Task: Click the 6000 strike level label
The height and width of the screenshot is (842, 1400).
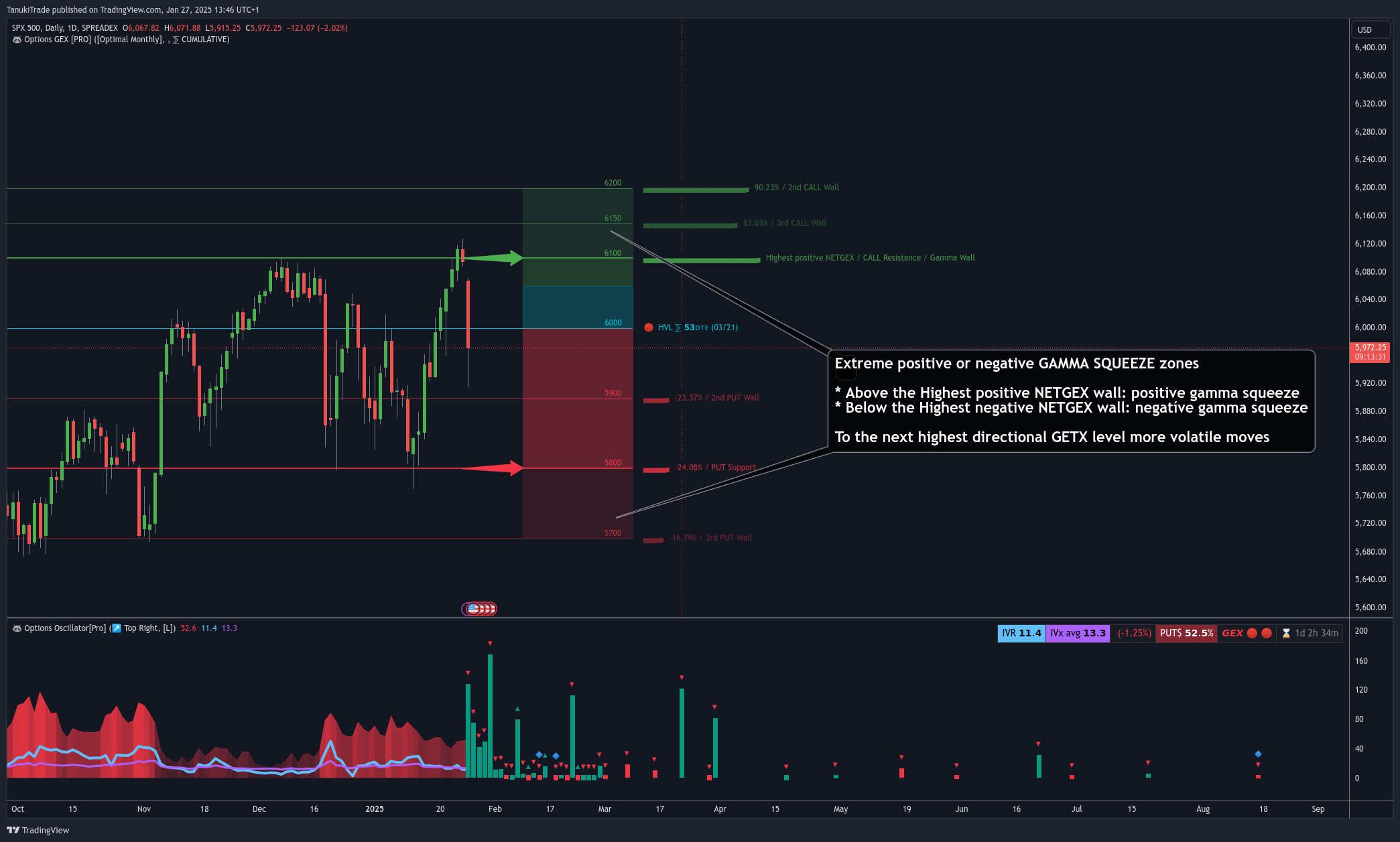Action: [613, 323]
